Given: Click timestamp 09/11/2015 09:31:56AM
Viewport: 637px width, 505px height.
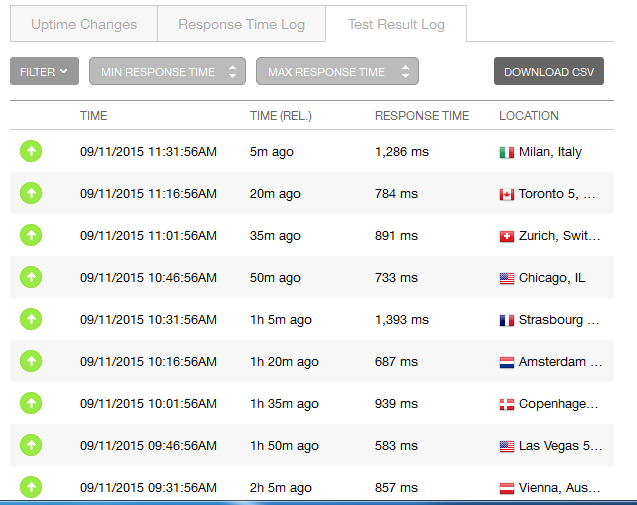Looking at the screenshot, I should click(148, 488).
